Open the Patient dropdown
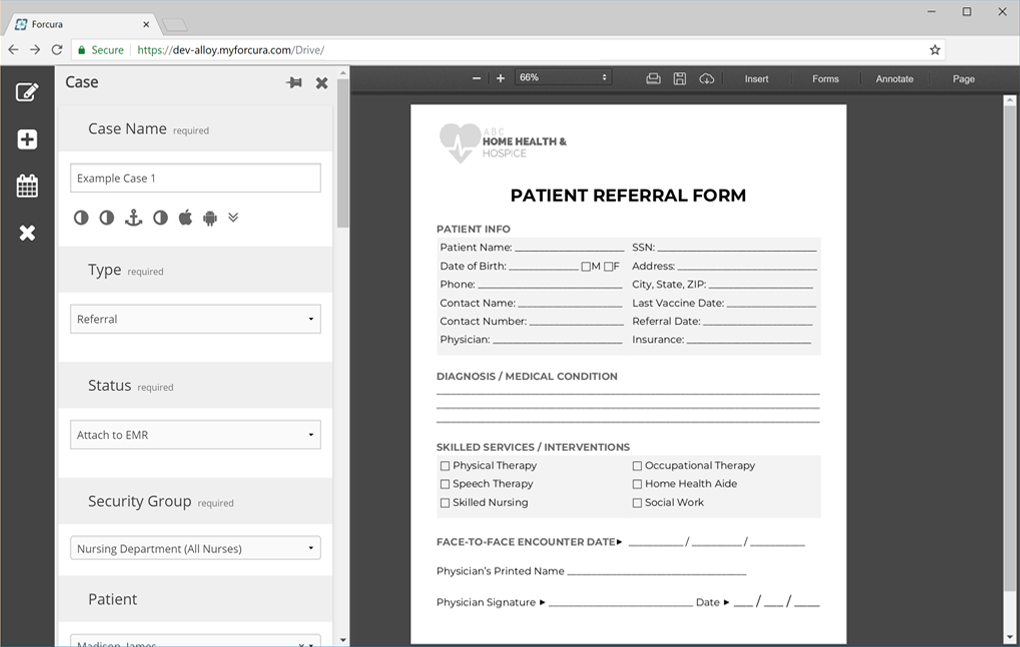This screenshot has height=647, width=1020. click(x=195, y=641)
